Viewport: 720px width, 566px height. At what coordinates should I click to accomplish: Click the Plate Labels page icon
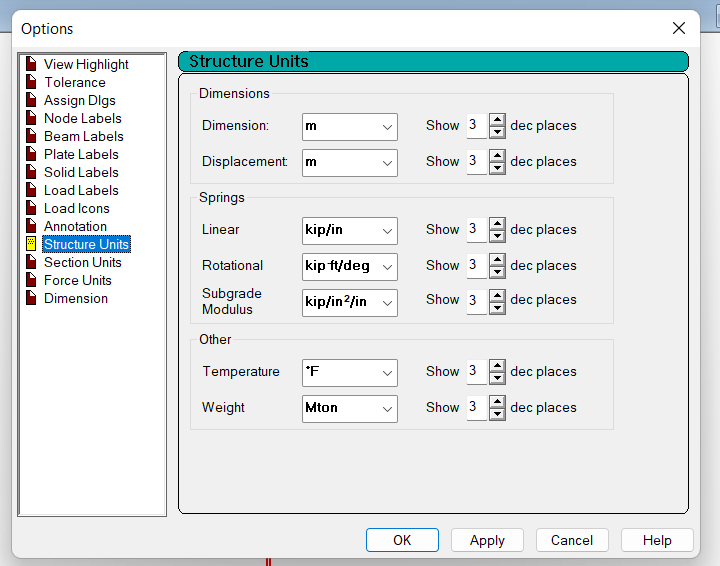(x=31, y=153)
